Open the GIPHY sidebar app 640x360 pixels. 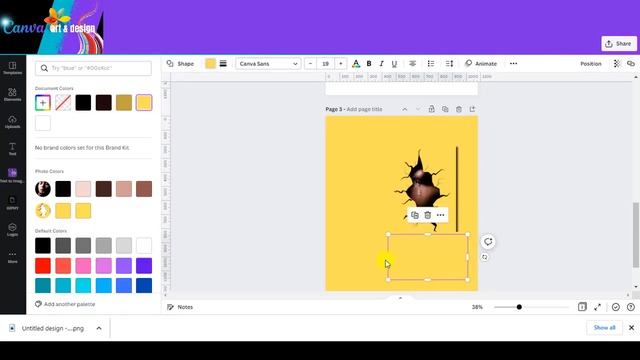pyautogui.click(x=13, y=203)
